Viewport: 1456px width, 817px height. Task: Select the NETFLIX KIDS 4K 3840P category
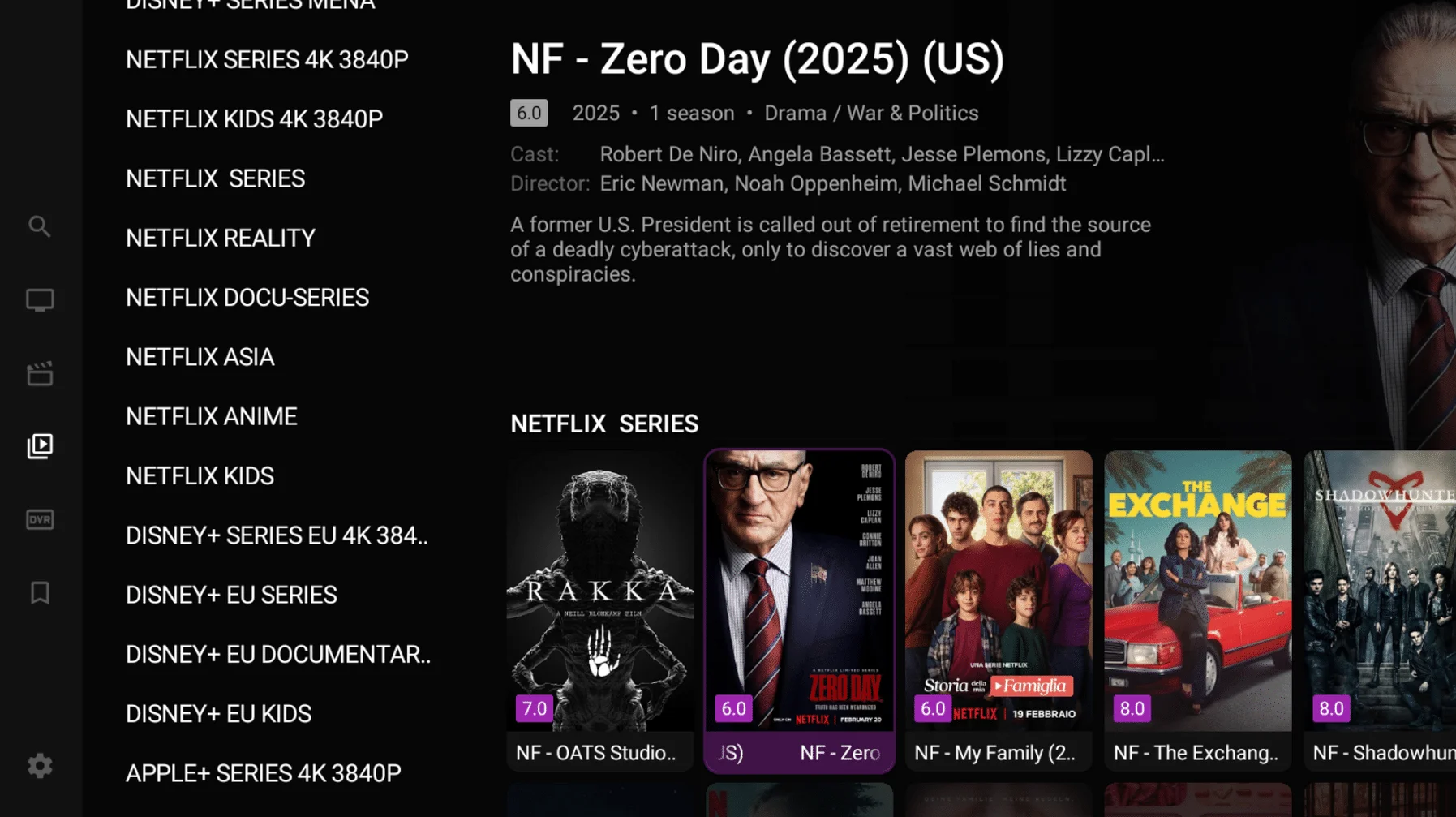pos(254,119)
